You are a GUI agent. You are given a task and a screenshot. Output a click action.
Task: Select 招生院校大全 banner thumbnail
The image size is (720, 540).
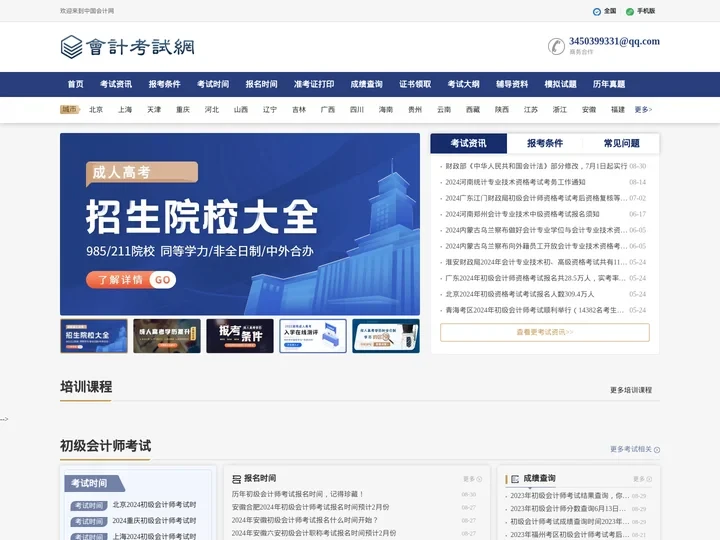click(94, 336)
